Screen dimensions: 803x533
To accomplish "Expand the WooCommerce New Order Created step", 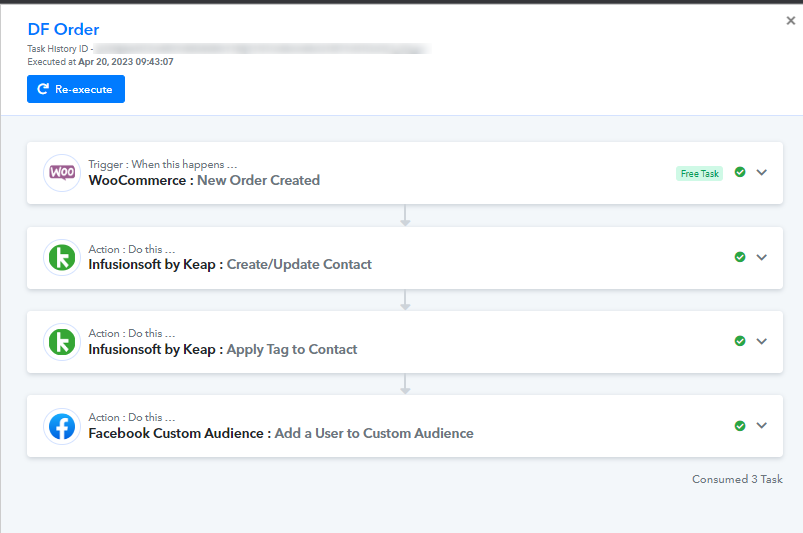I will click(x=762, y=173).
